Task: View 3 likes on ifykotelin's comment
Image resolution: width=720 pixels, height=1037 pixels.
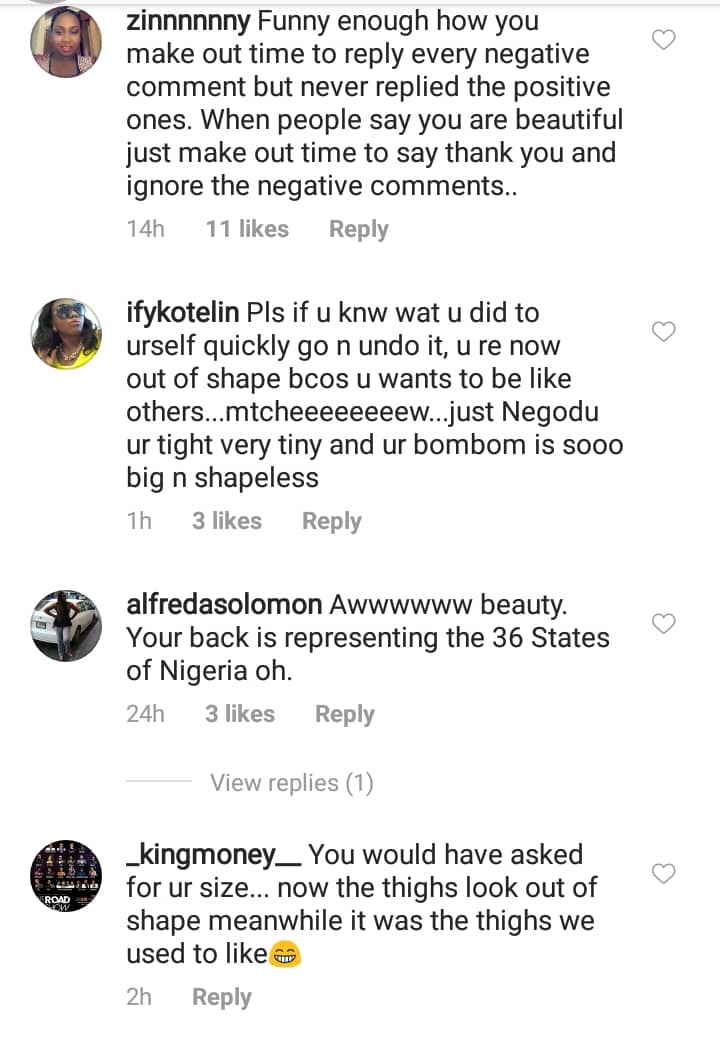Action: (x=227, y=521)
